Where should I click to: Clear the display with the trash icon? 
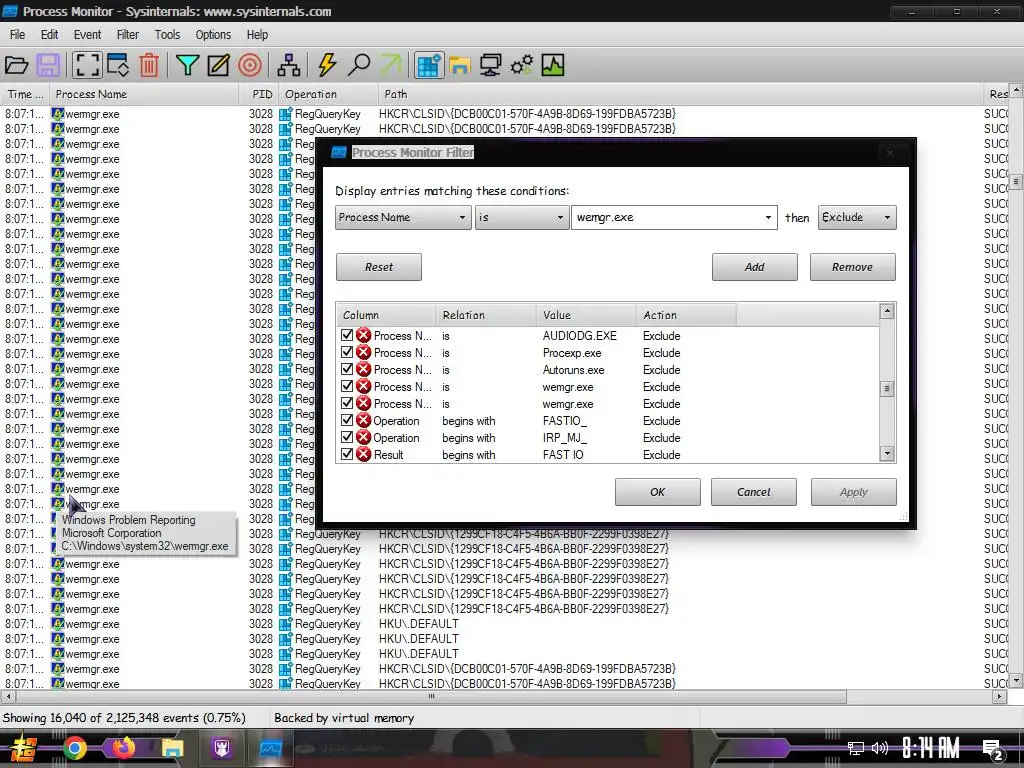pyautogui.click(x=150, y=65)
